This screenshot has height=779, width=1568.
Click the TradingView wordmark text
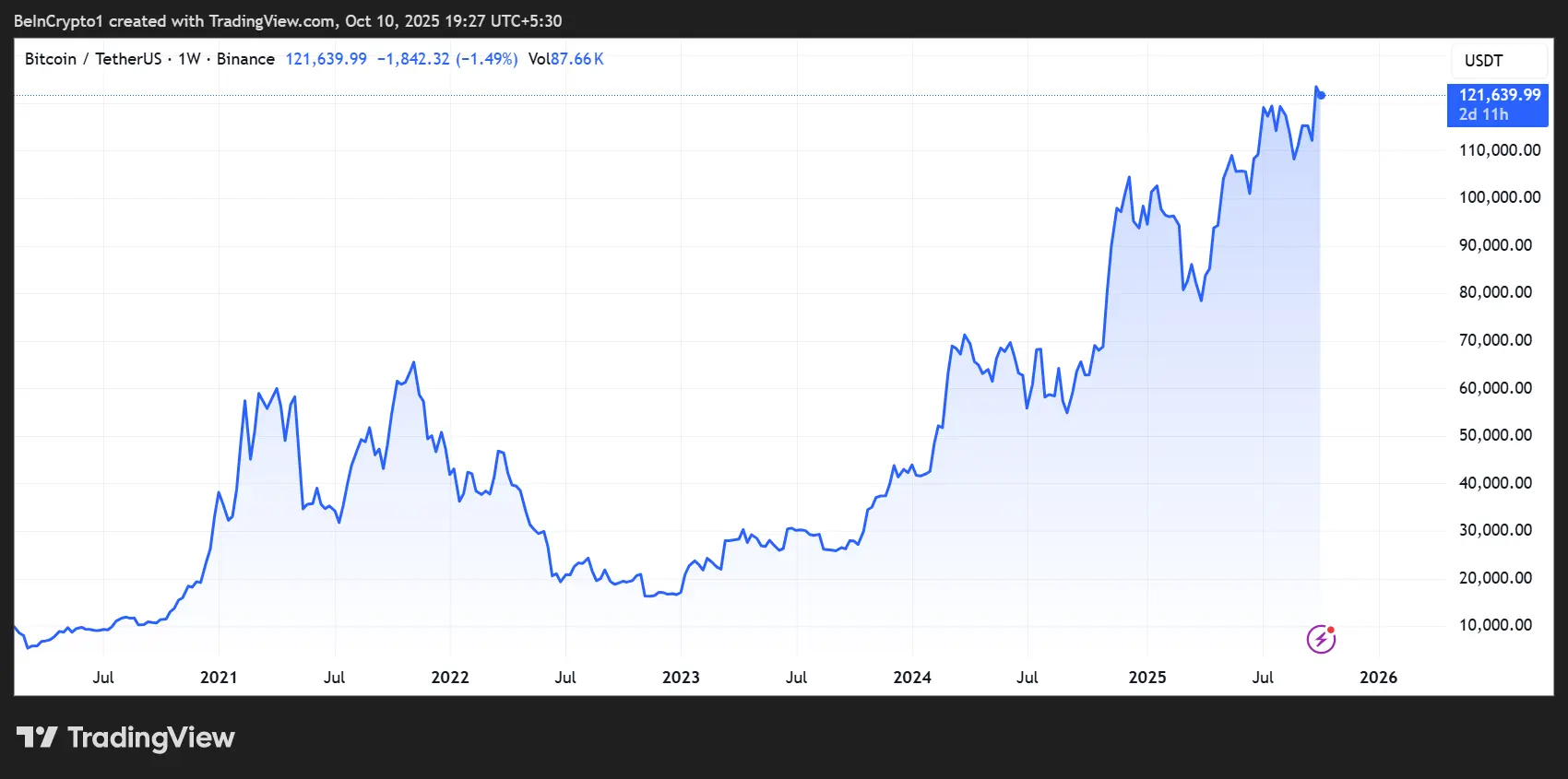click(150, 738)
